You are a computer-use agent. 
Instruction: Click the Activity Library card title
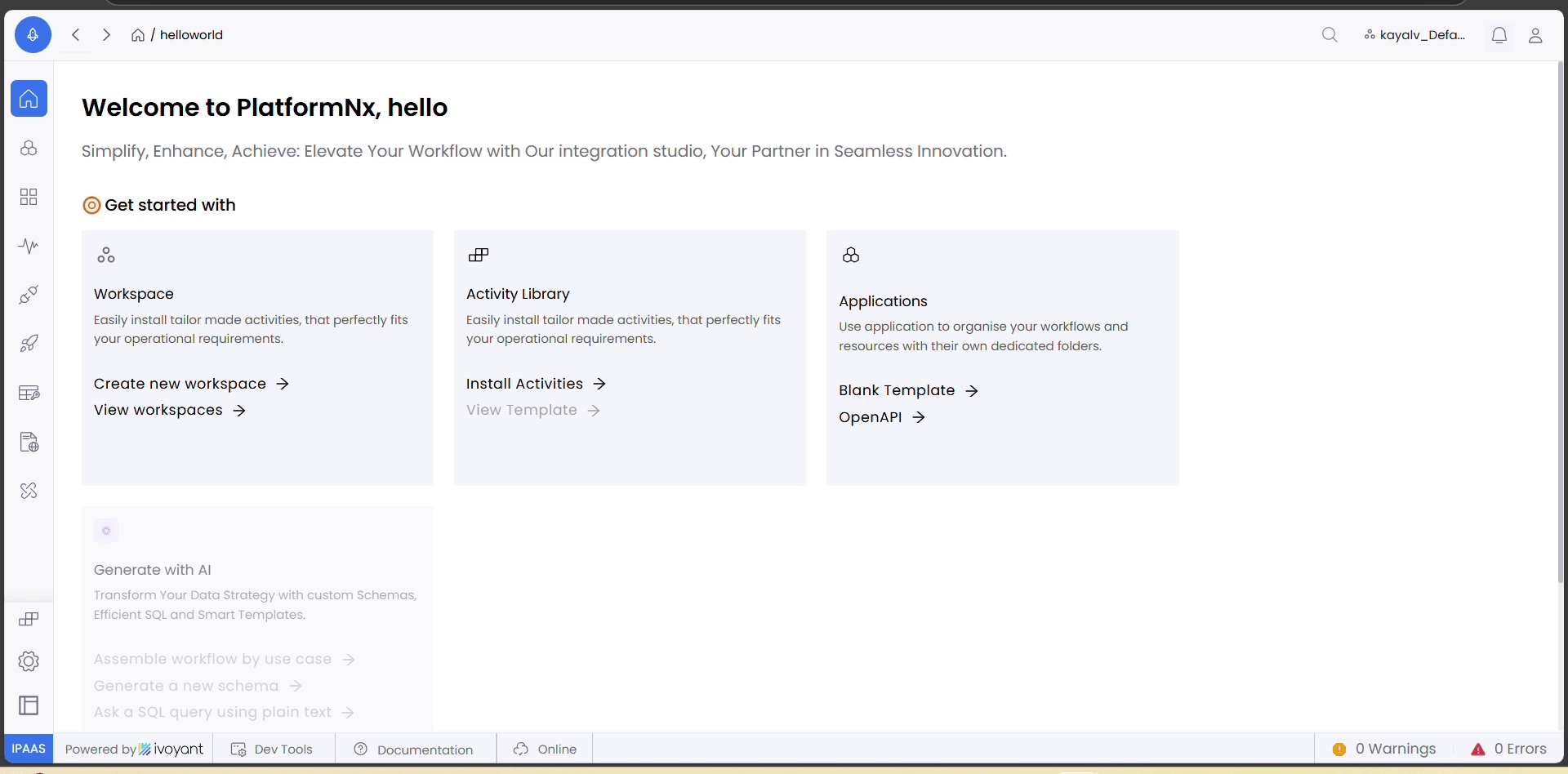(518, 294)
